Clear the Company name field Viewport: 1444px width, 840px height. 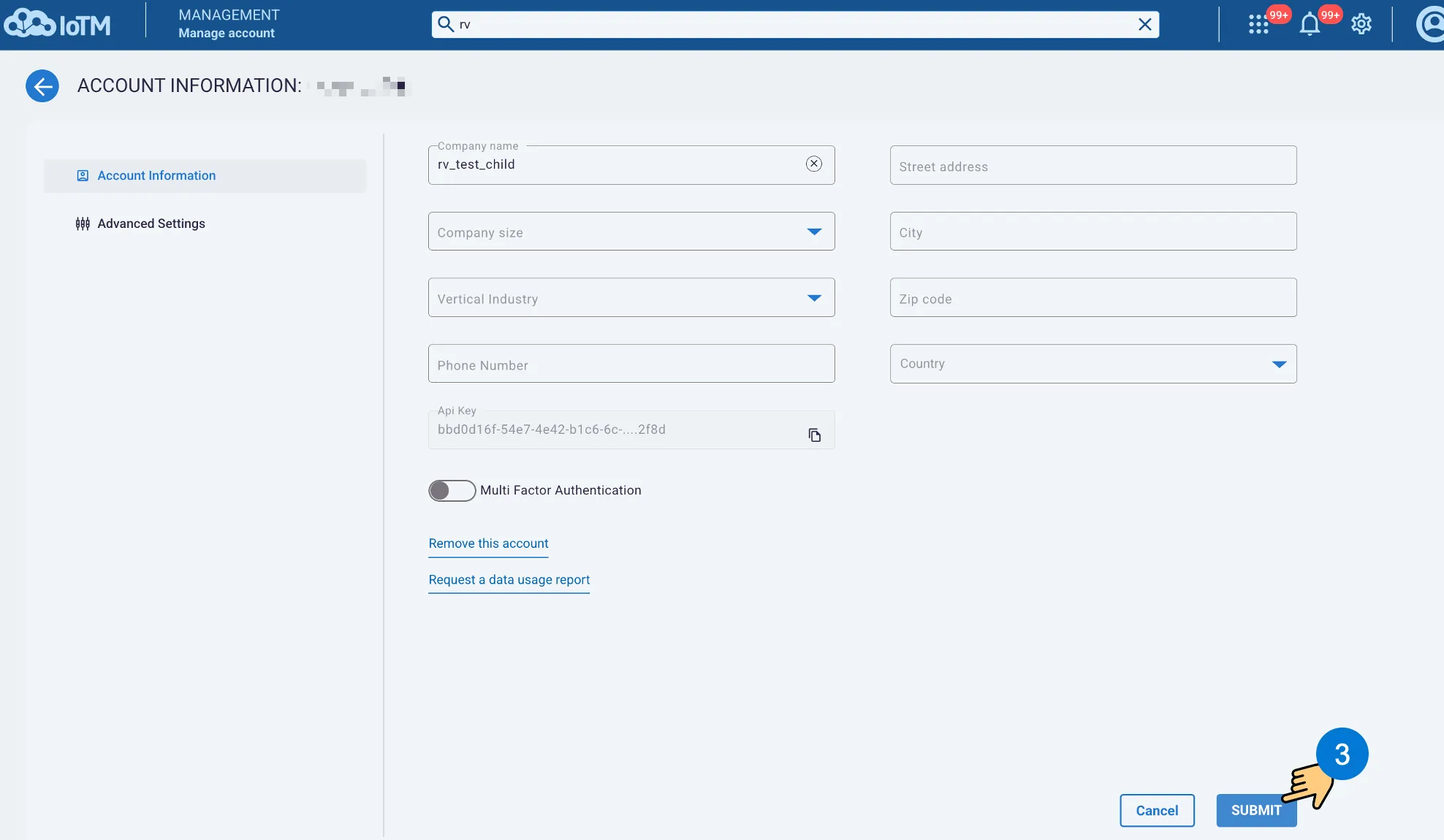coord(814,164)
